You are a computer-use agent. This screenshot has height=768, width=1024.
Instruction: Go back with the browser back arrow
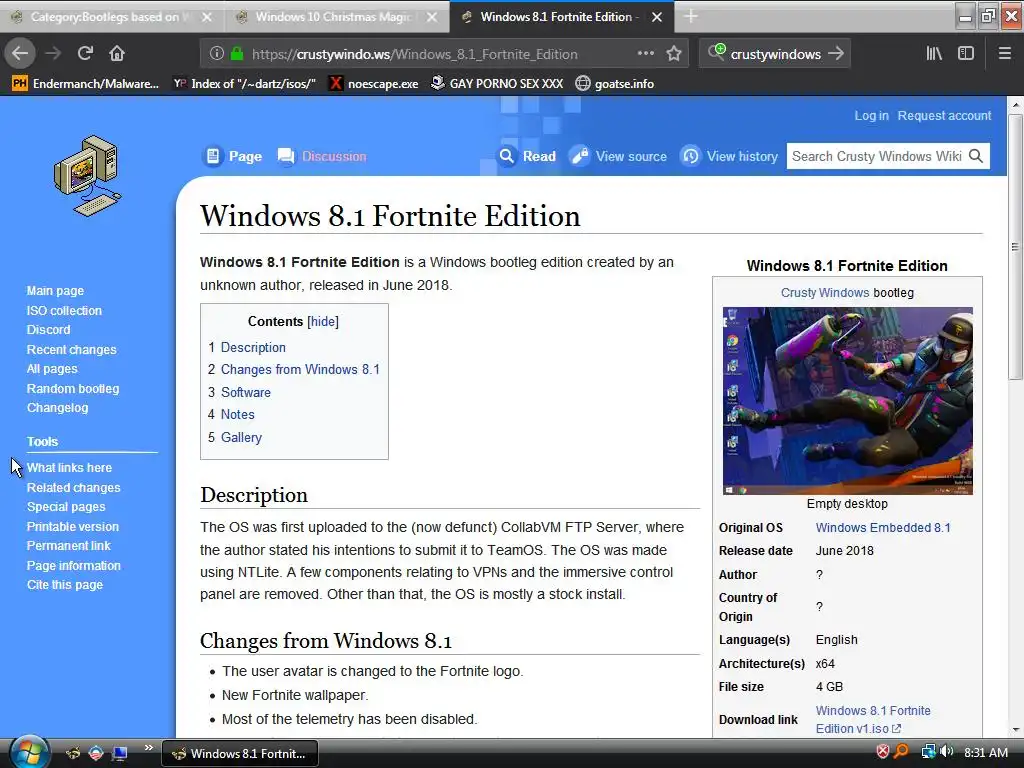coord(20,53)
